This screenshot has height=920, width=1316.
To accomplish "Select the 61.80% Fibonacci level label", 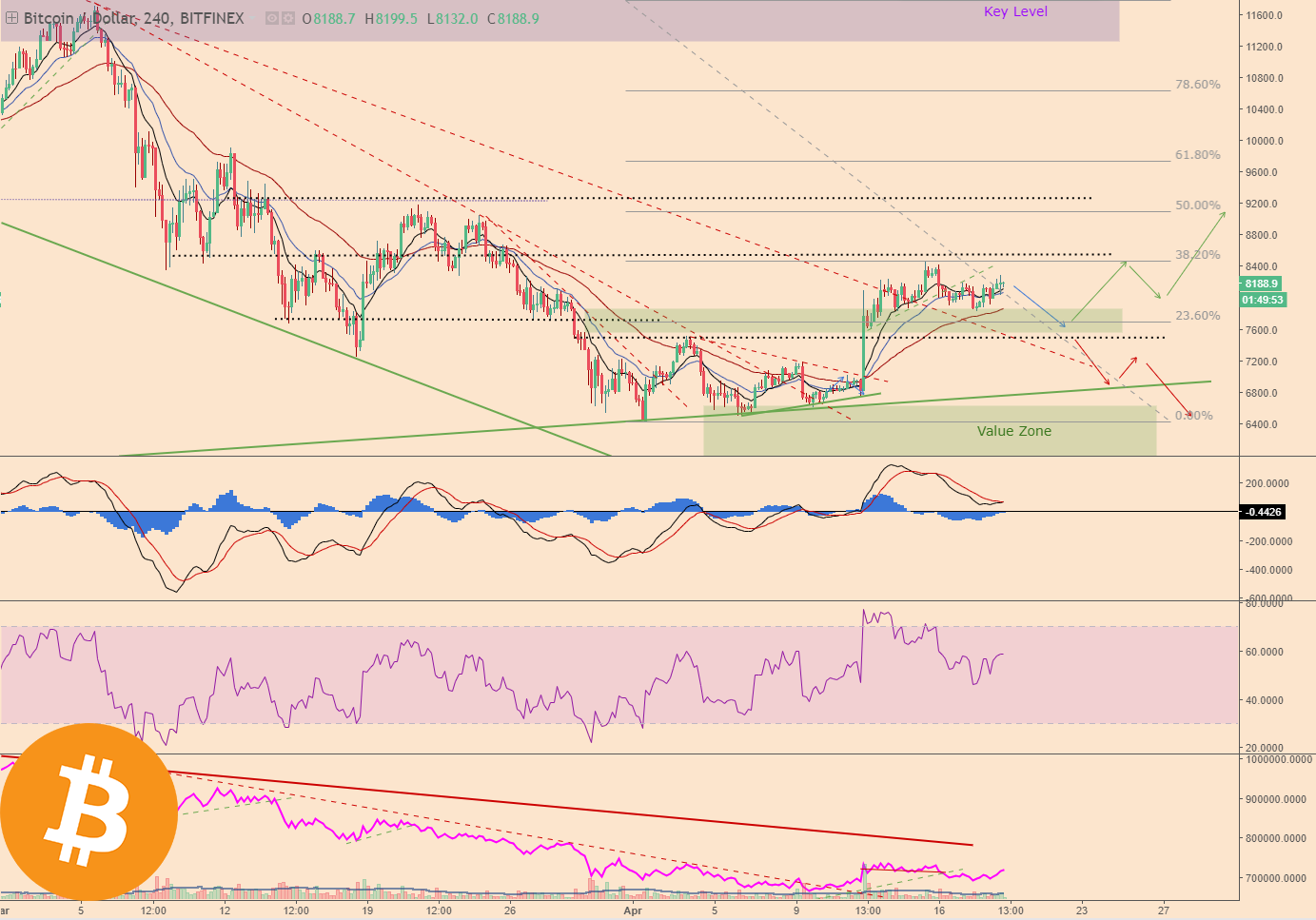I will [1197, 154].
